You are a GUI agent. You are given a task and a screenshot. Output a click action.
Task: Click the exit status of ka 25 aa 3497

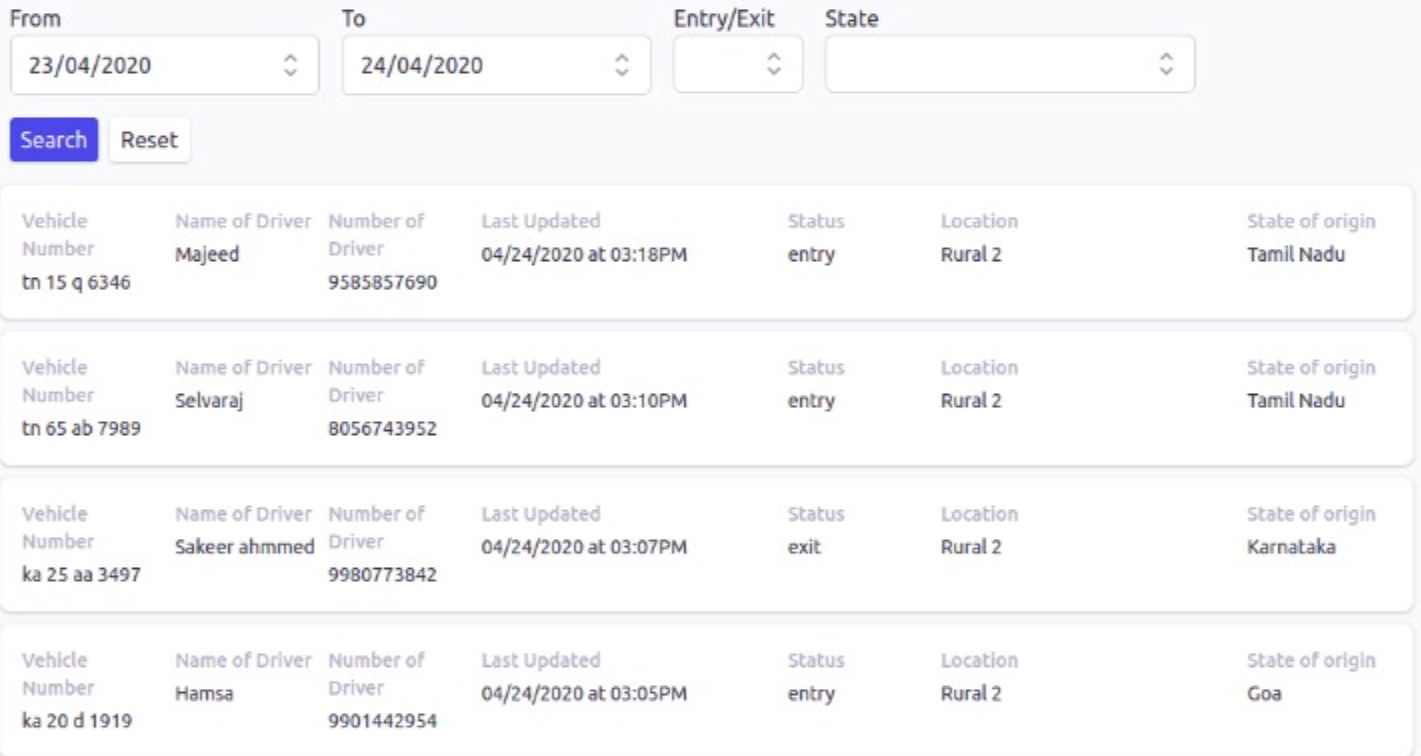pyautogui.click(x=804, y=547)
